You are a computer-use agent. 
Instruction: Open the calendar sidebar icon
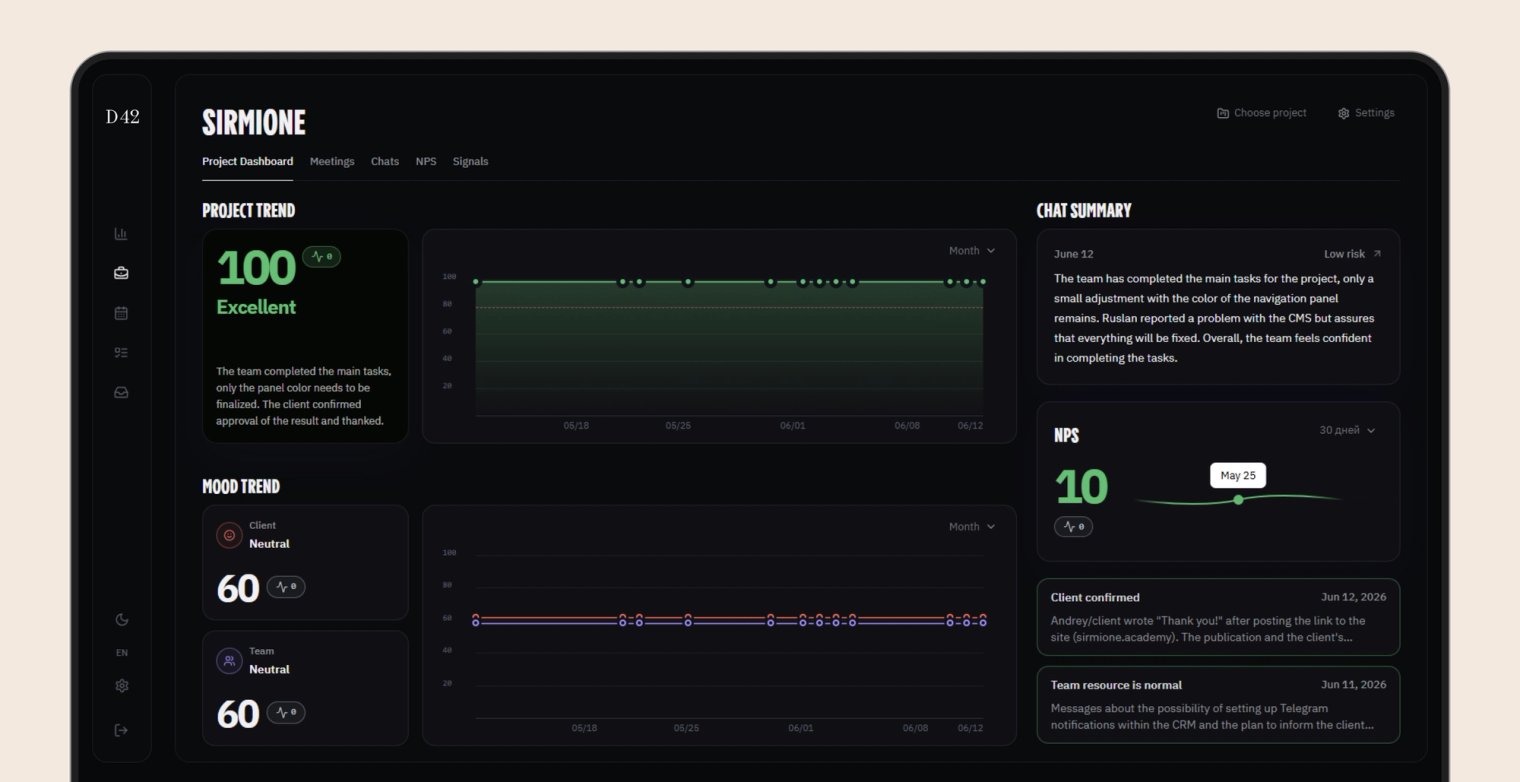point(121,313)
